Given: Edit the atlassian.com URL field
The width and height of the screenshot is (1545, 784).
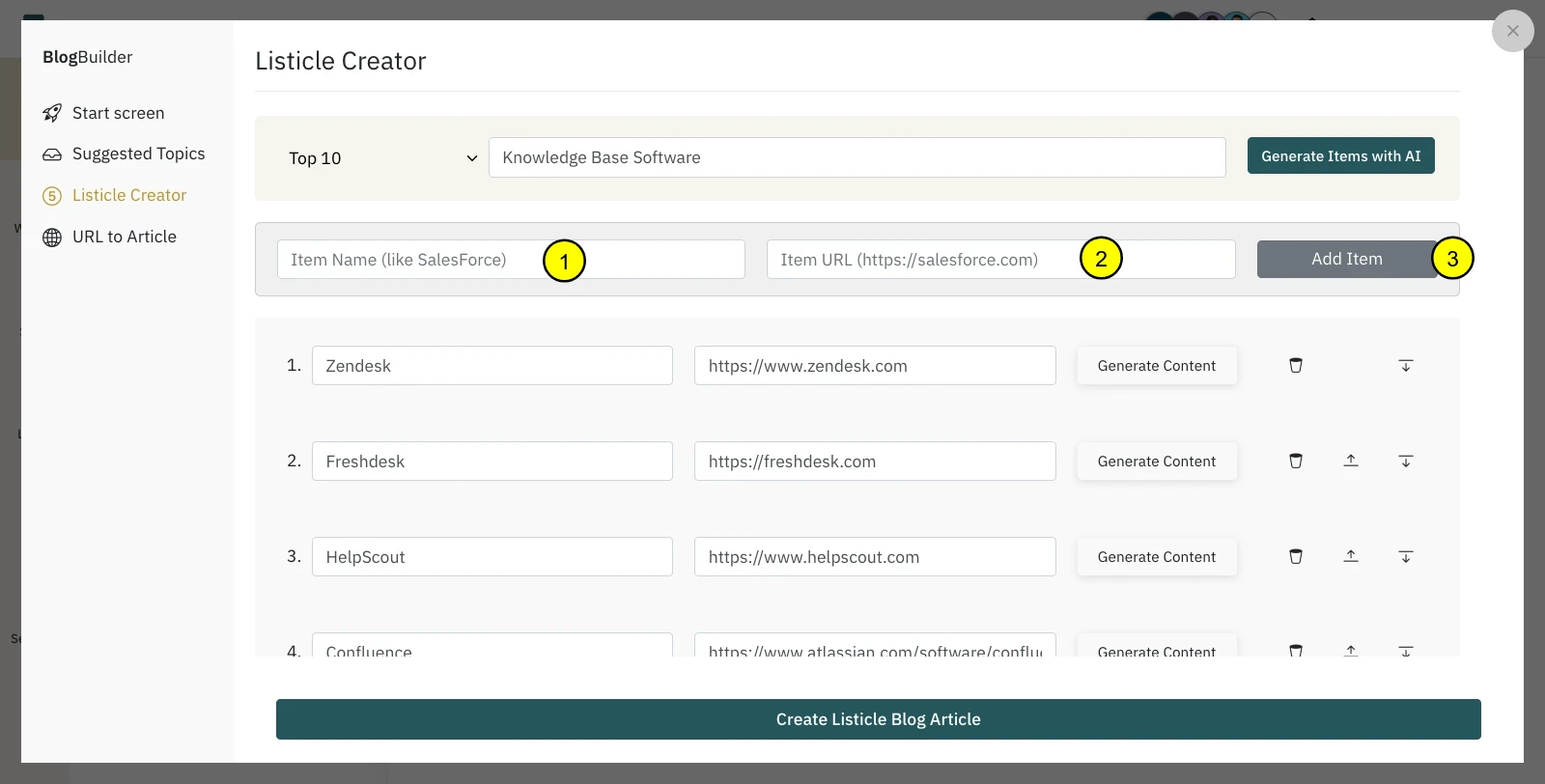Looking at the screenshot, I should pyautogui.click(x=874, y=646).
